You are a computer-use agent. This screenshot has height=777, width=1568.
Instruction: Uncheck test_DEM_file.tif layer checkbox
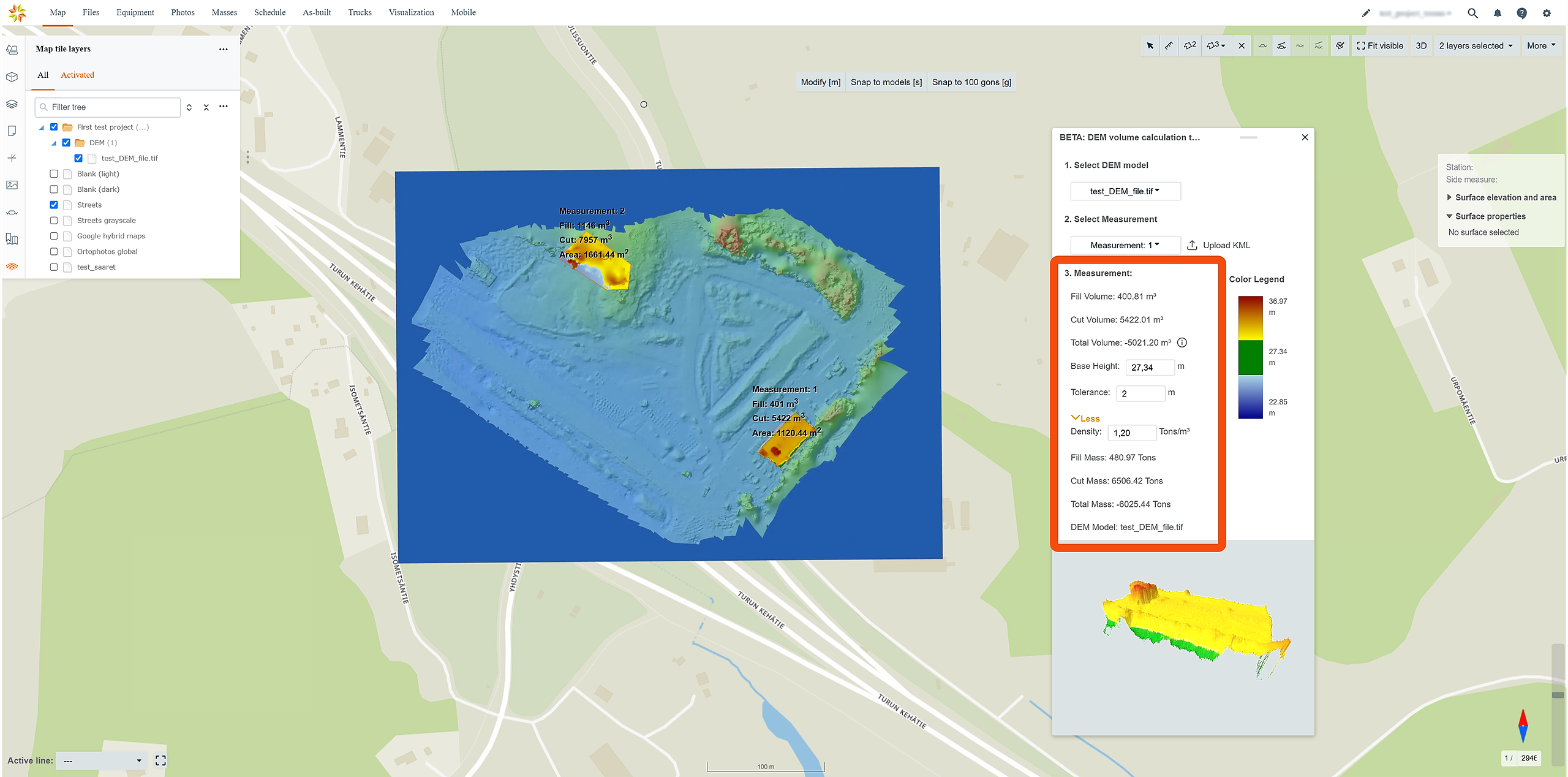click(x=78, y=158)
